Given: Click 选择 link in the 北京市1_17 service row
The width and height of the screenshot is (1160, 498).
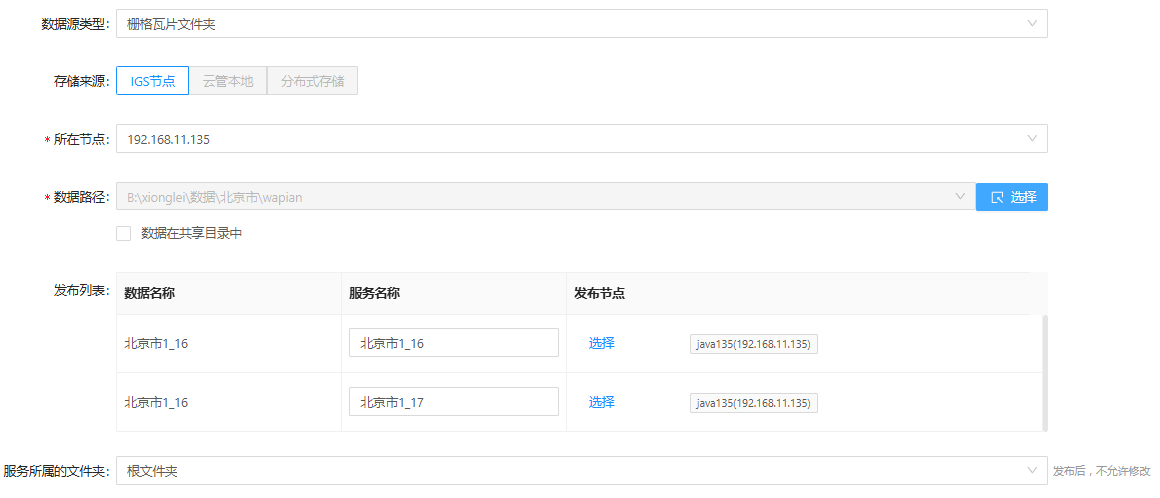Looking at the screenshot, I should (601, 403).
